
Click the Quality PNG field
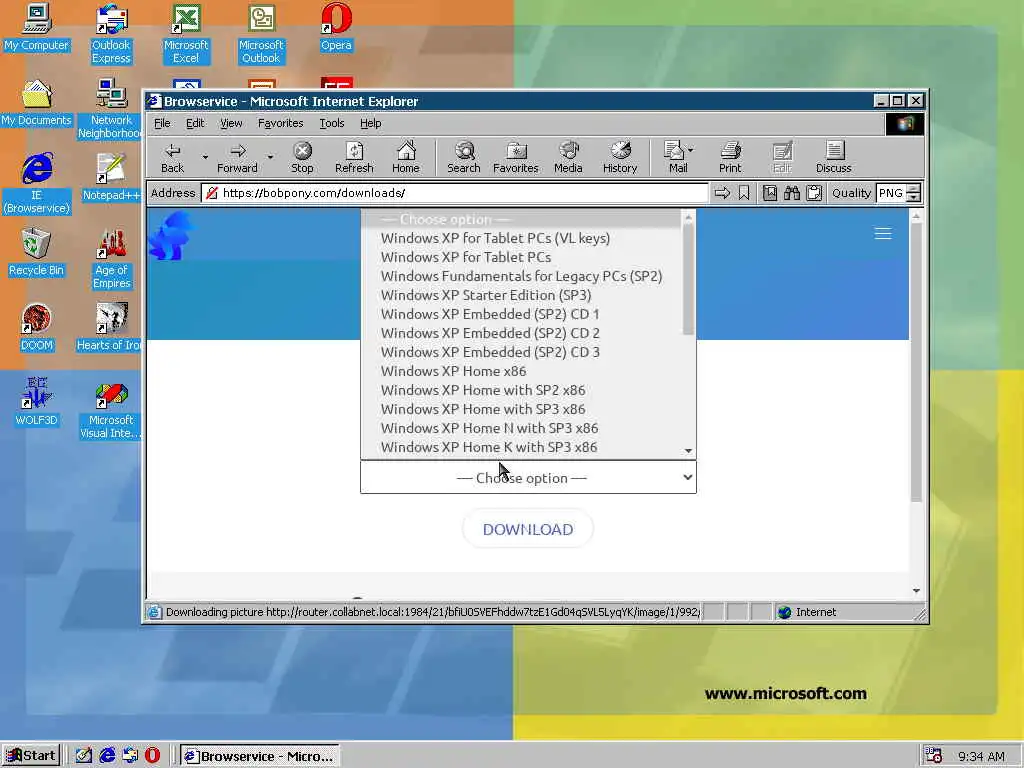pos(890,193)
